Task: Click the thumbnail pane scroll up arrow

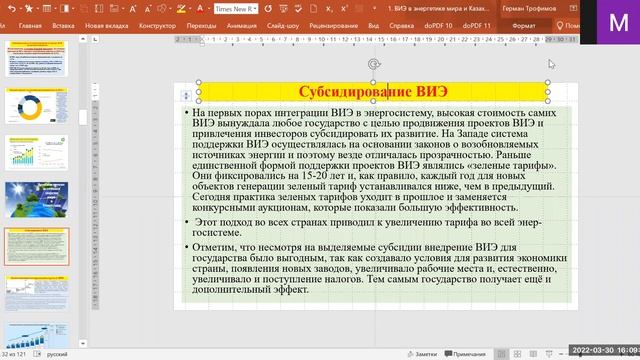Action: [x=83, y=39]
